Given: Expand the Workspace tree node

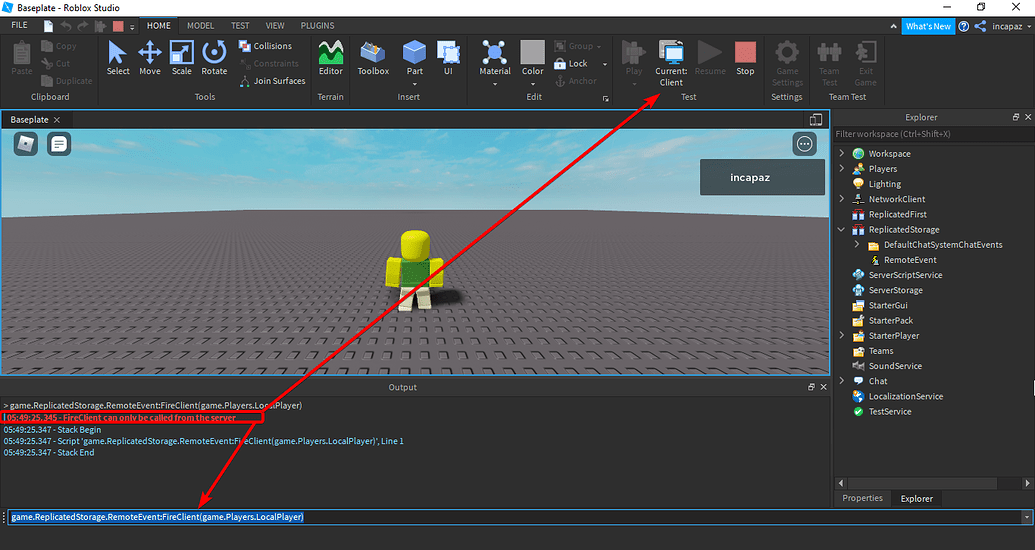Looking at the screenshot, I should [x=842, y=153].
